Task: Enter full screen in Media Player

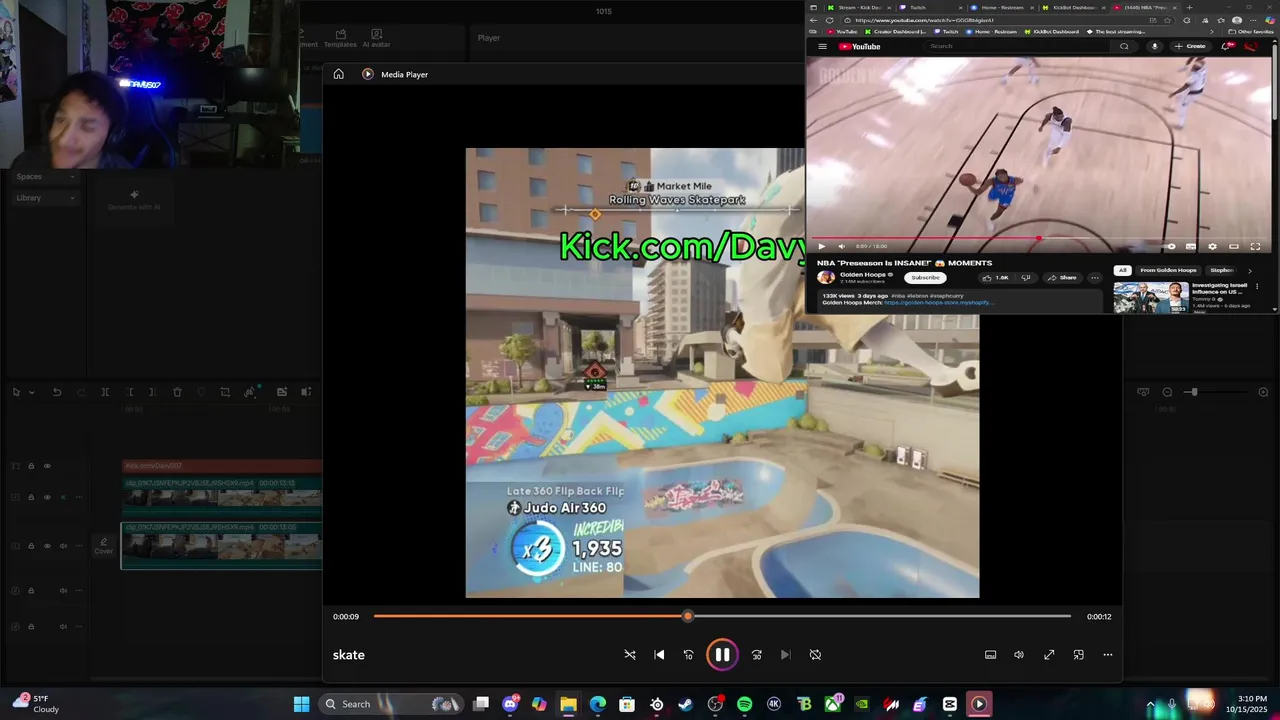Action: pyautogui.click(x=1049, y=655)
